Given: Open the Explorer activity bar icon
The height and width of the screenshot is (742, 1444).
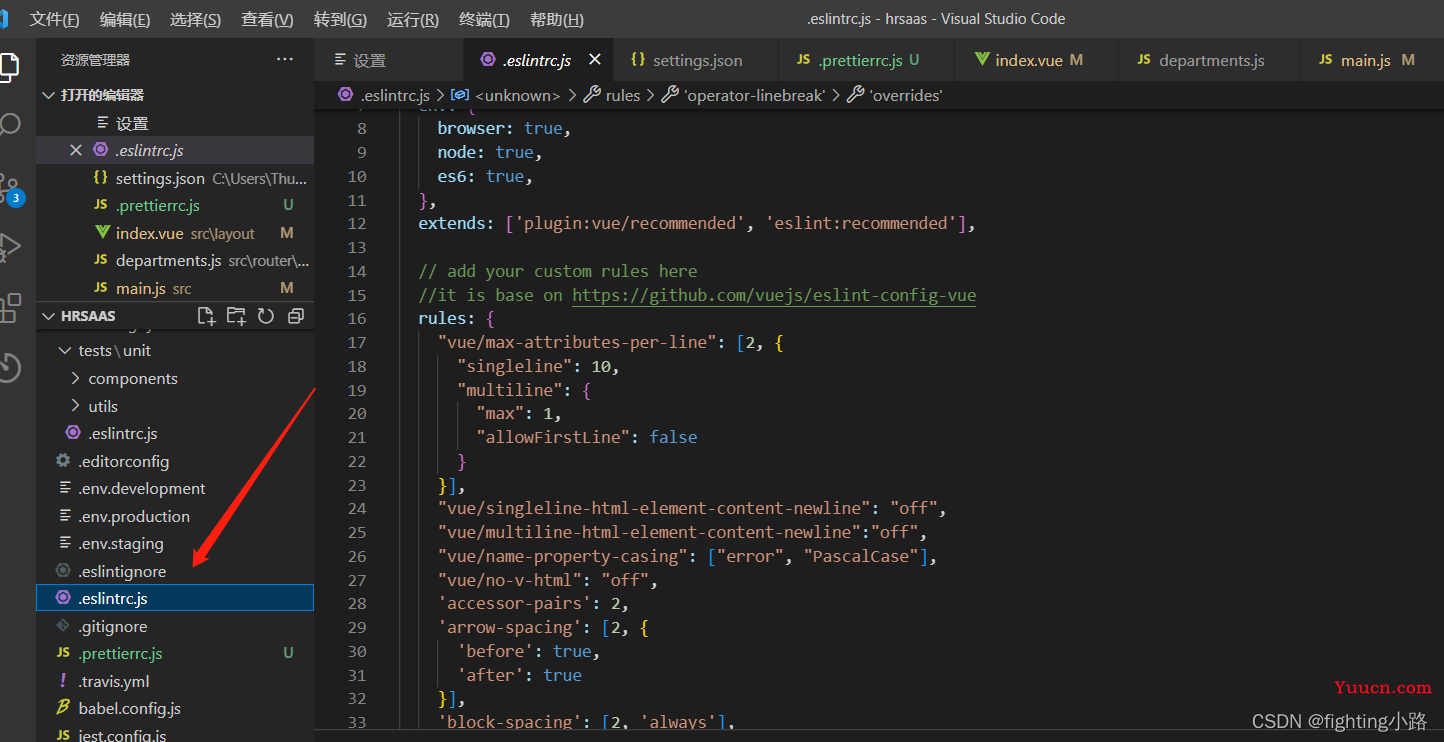Looking at the screenshot, I should [8, 66].
